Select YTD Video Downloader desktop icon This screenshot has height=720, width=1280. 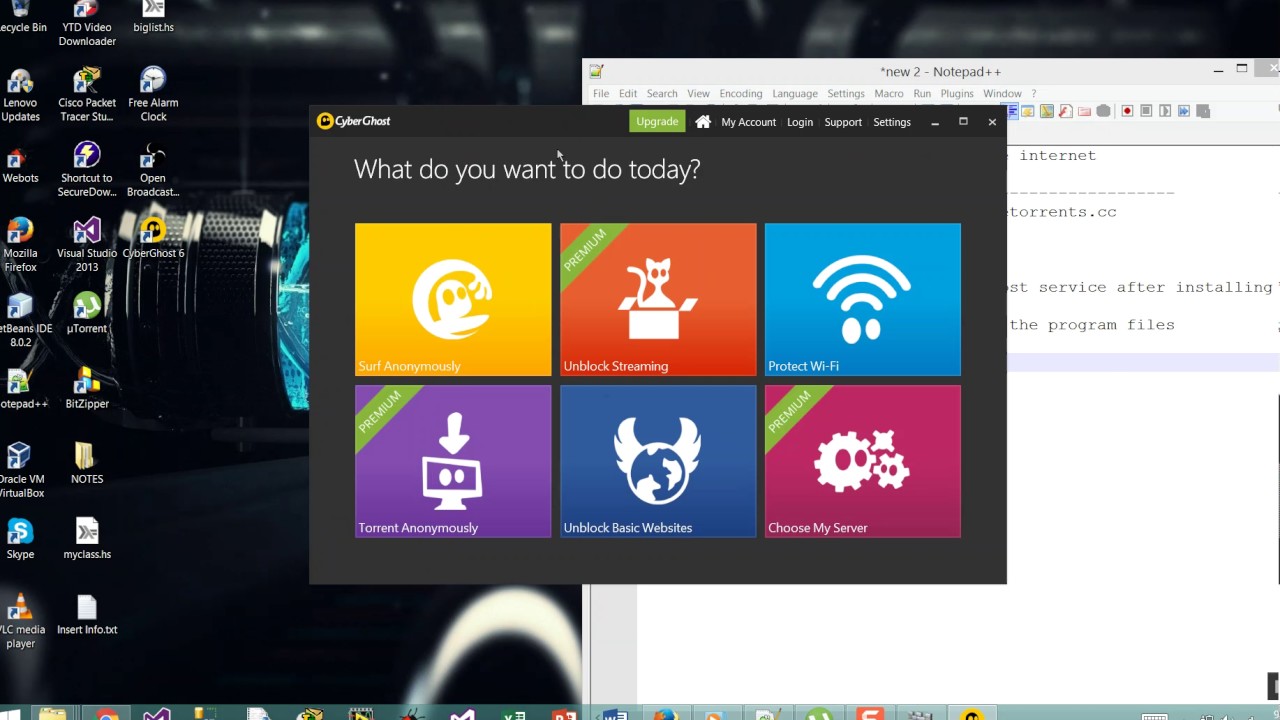tap(87, 24)
